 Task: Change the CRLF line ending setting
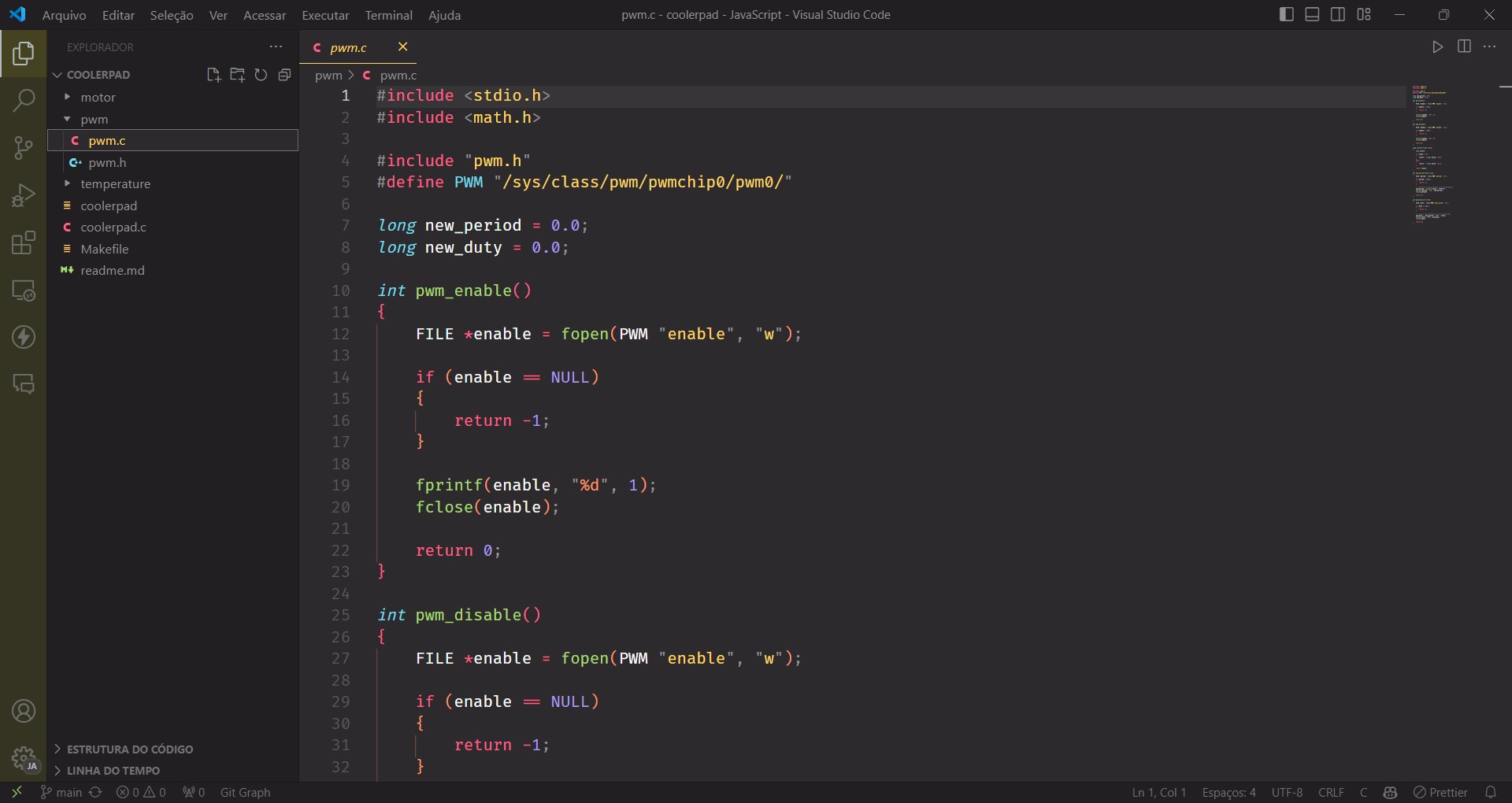[1331, 792]
